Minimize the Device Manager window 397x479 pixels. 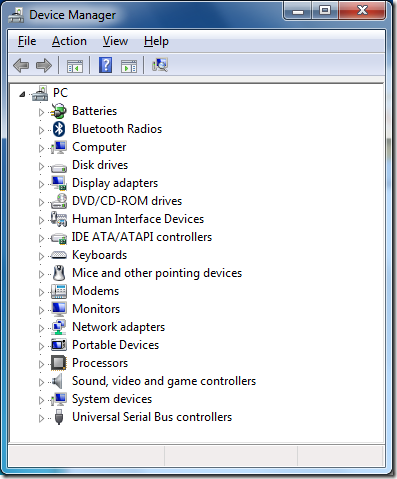coord(298,11)
